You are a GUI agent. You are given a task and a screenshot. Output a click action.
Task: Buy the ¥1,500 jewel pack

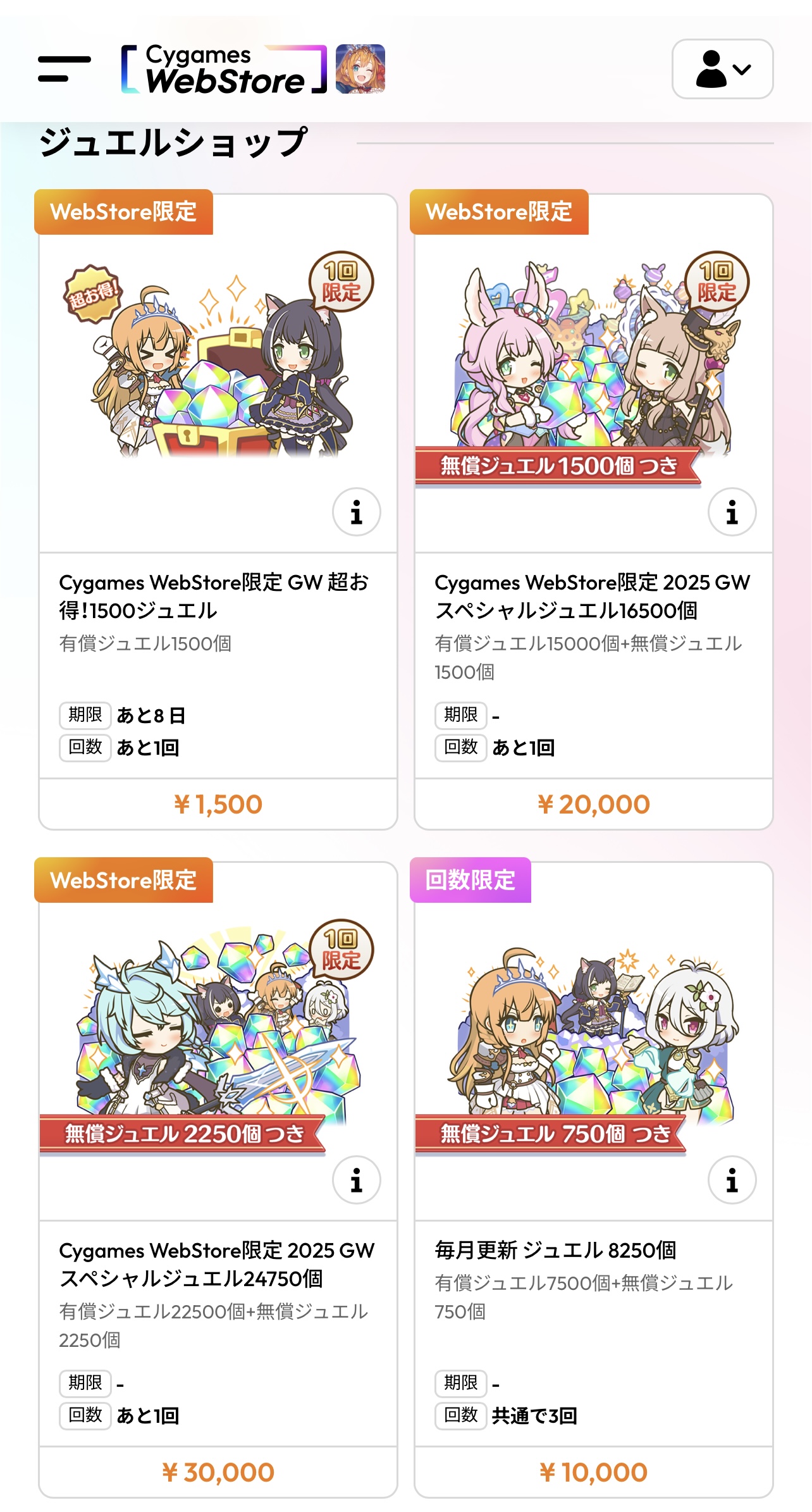click(218, 804)
